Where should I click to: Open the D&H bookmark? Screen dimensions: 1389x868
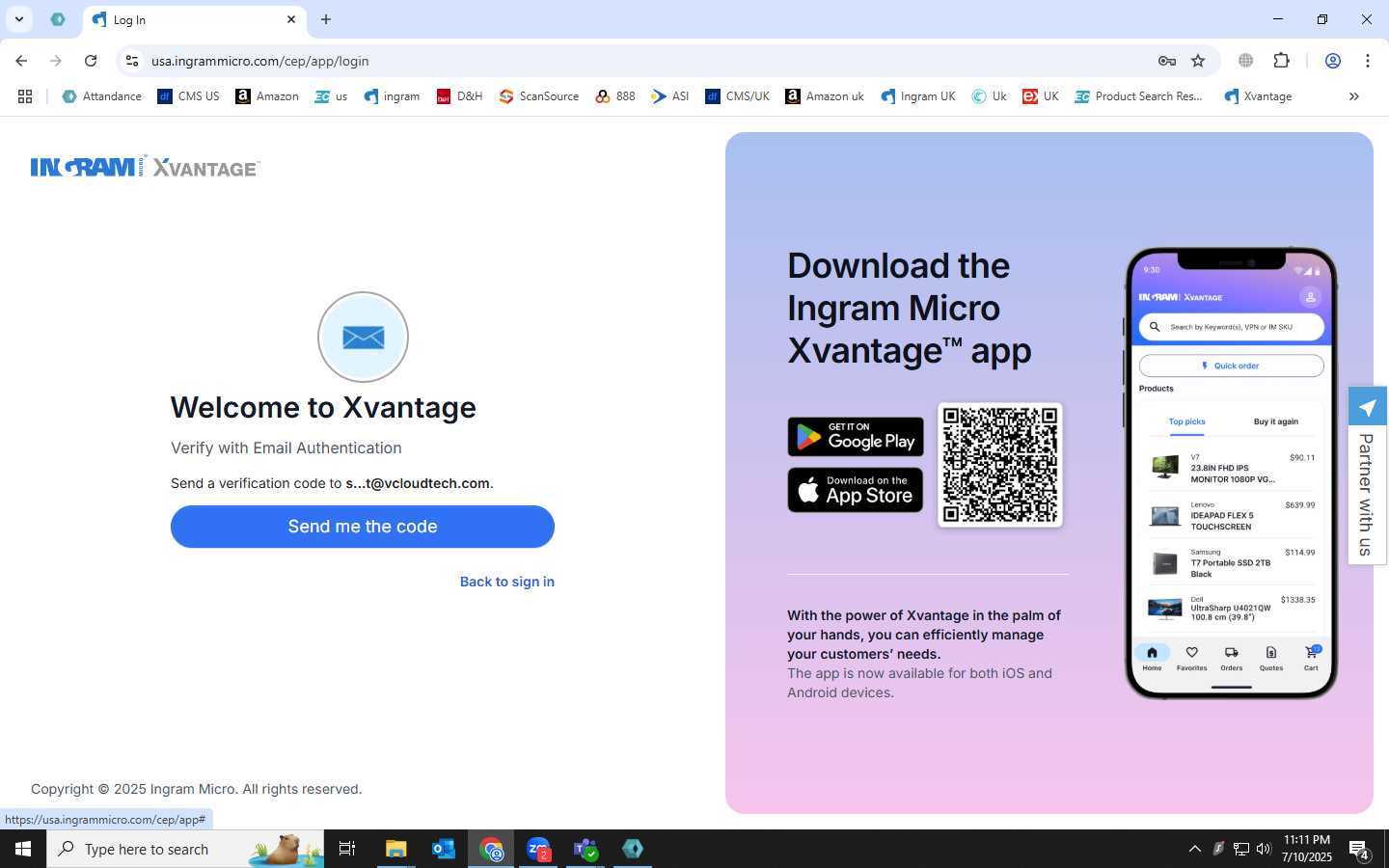point(459,96)
